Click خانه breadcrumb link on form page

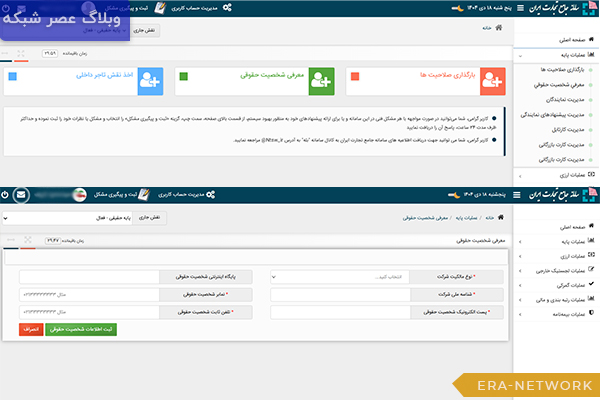click(489, 218)
